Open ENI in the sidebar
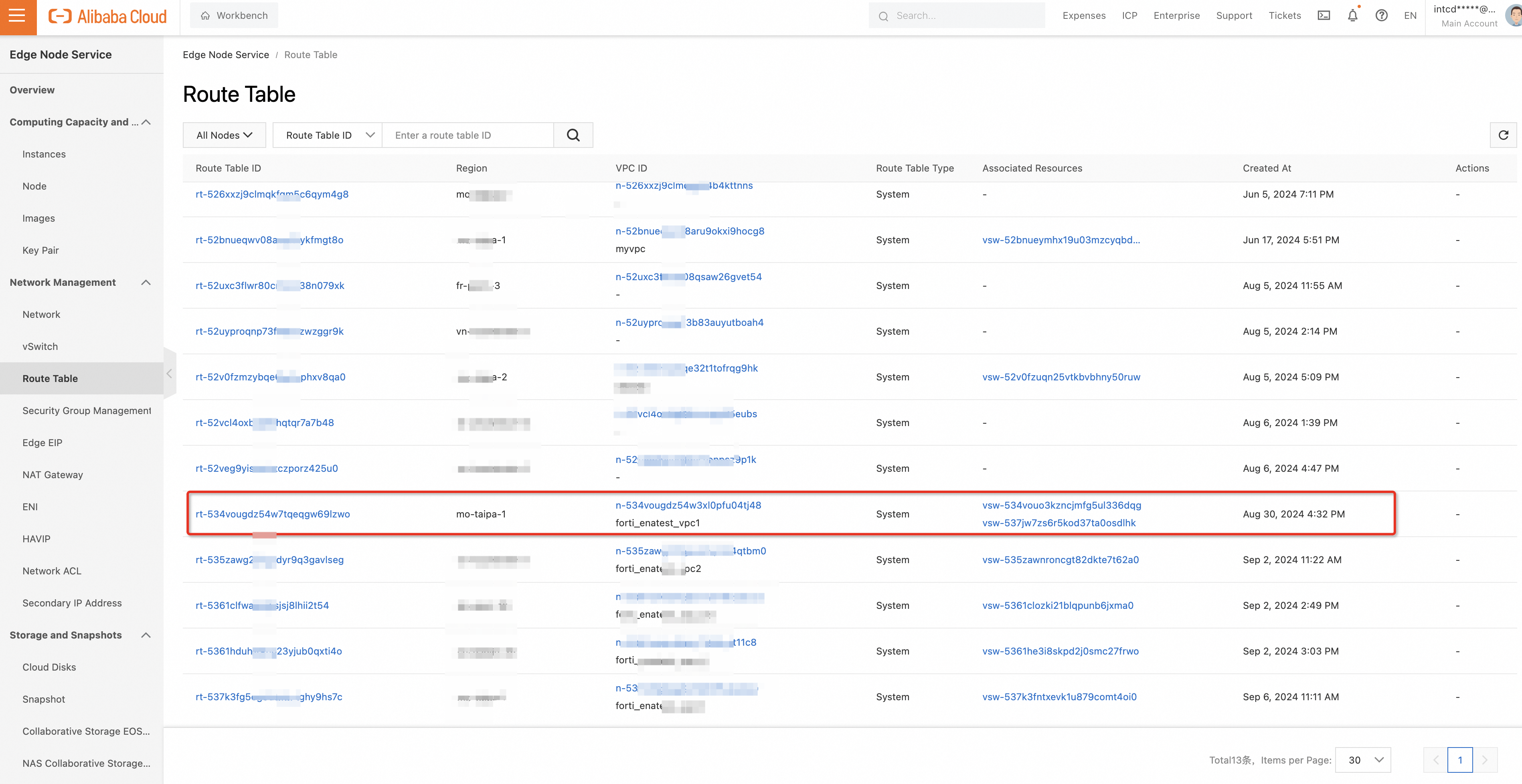 point(30,507)
